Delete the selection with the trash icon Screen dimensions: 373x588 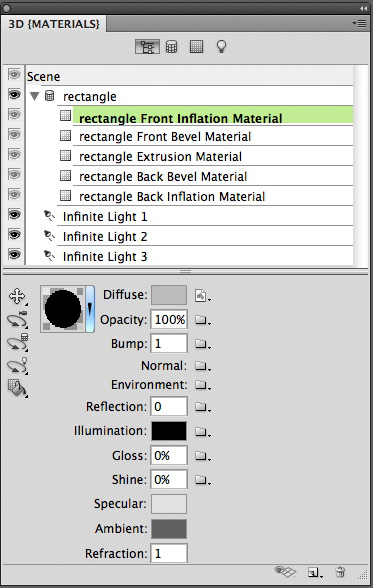340,572
